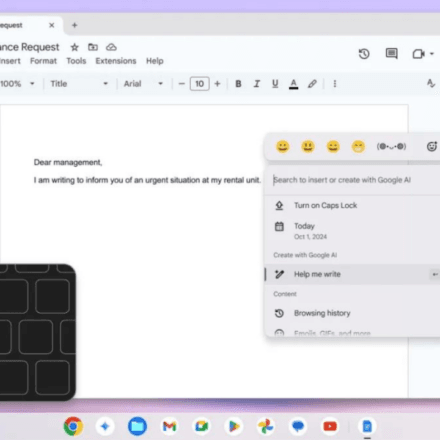Open the text color picker
This screenshot has height=440, width=440.
pos(293,84)
